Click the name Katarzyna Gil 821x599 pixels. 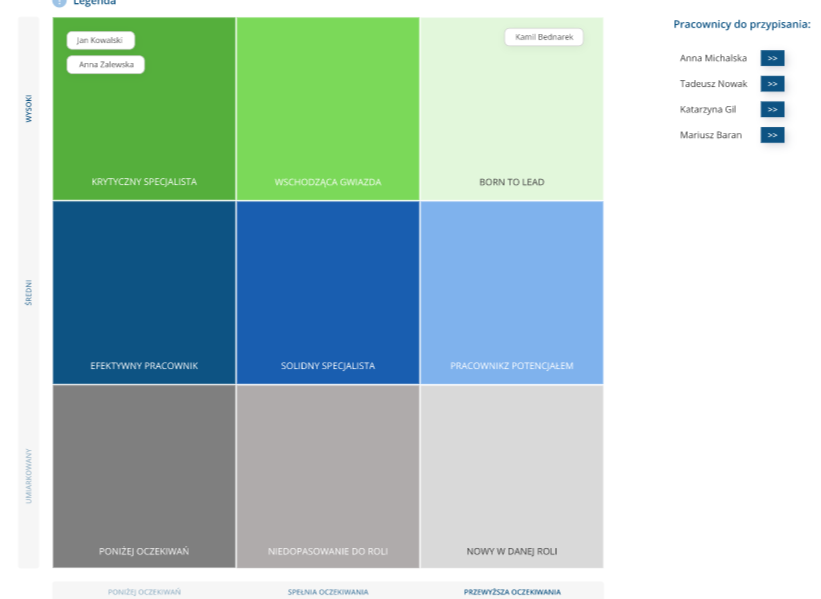point(708,109)
